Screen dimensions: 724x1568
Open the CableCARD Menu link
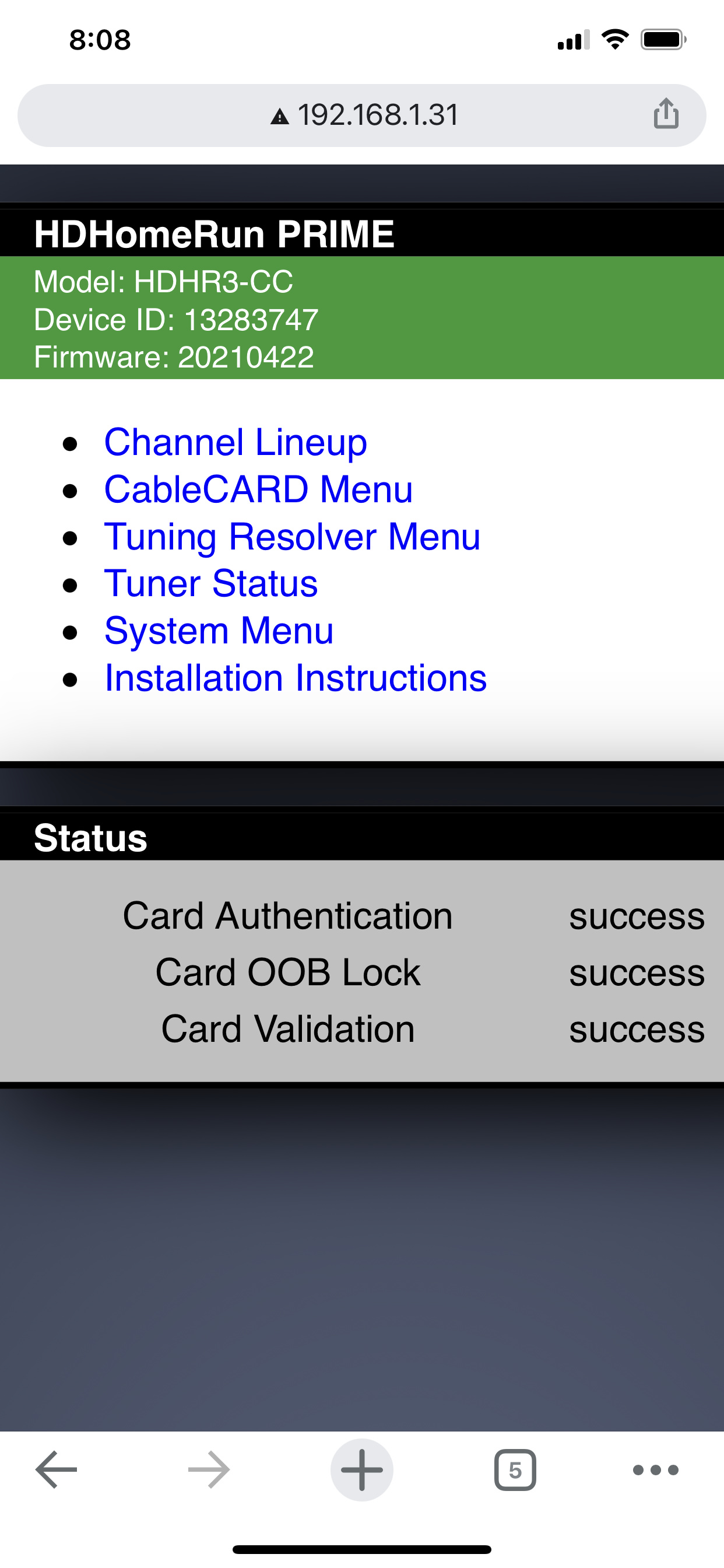(258, 489)
